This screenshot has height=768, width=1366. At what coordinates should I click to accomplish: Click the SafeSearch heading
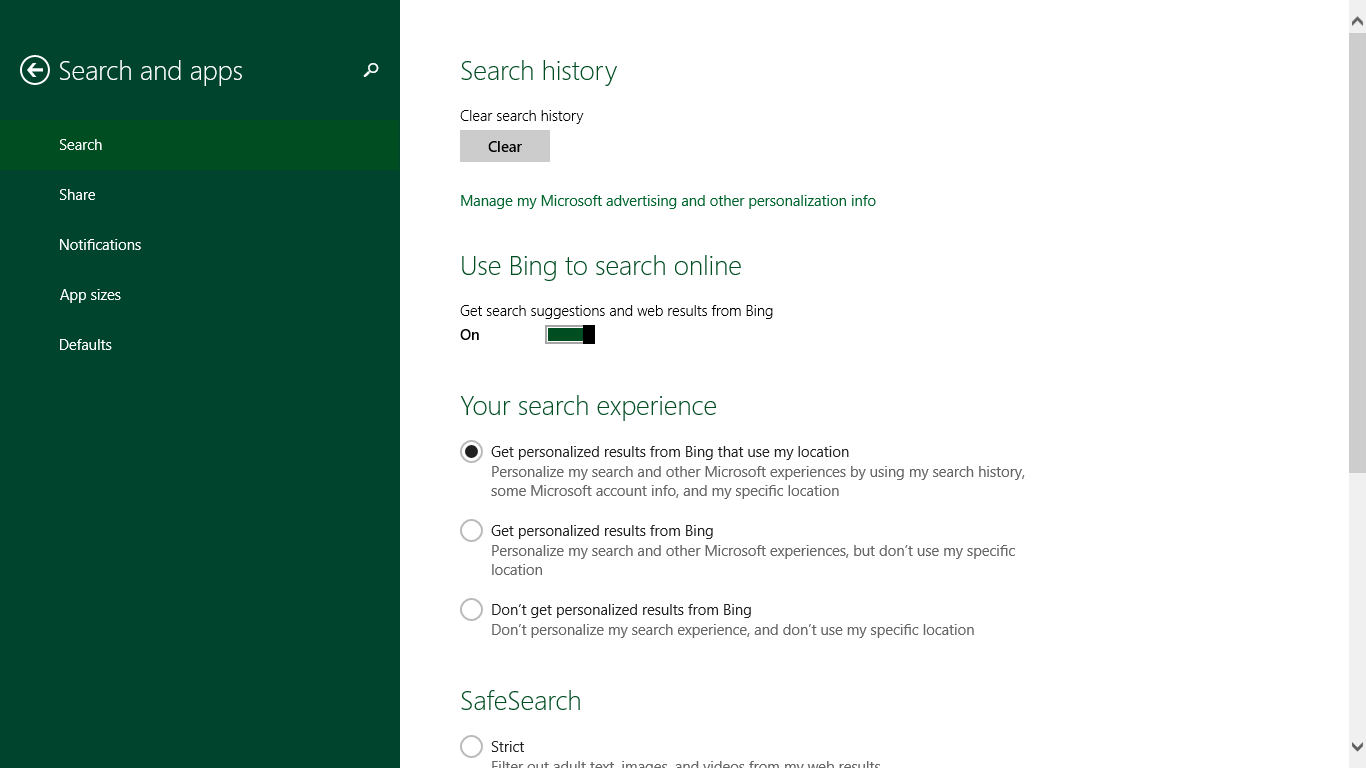coord(520,701)
